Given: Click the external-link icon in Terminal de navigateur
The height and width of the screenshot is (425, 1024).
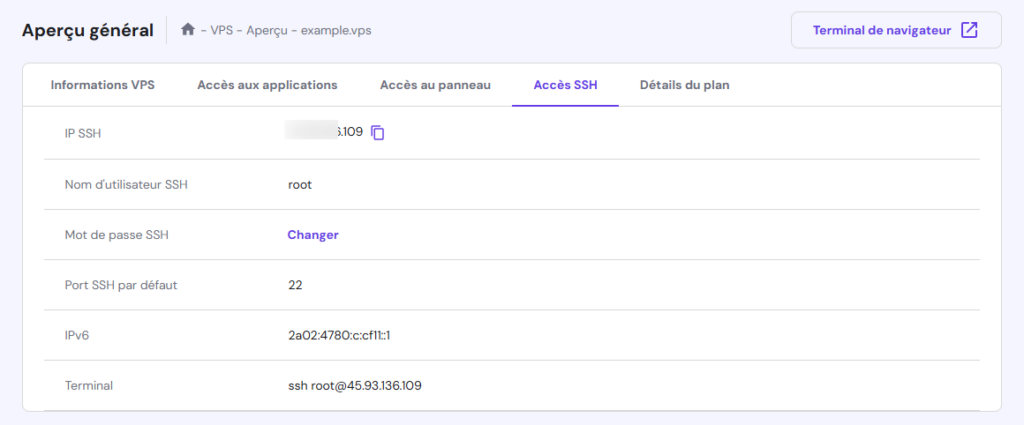Looking at the screenshot, I should (969, 30).
